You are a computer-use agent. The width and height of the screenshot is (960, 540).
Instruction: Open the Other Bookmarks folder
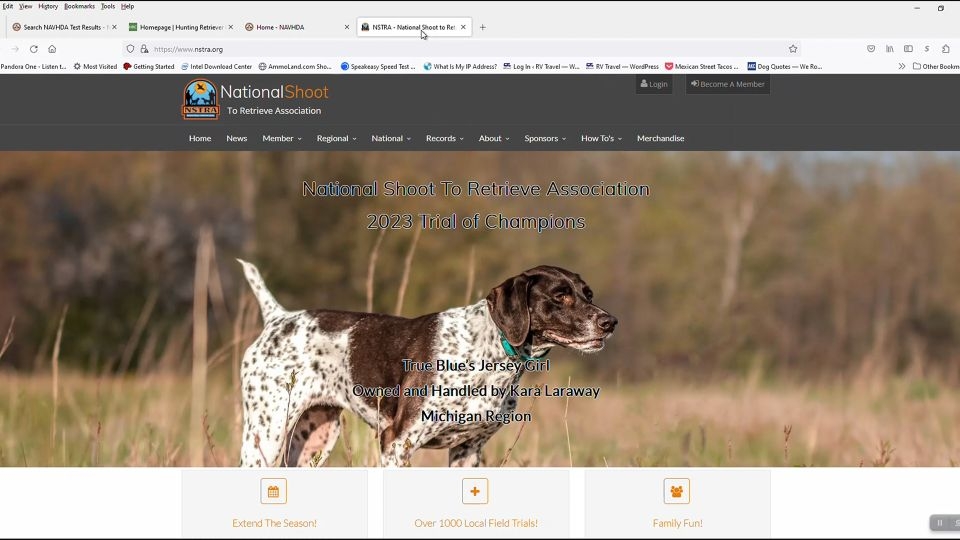click(x=936, y=66)
